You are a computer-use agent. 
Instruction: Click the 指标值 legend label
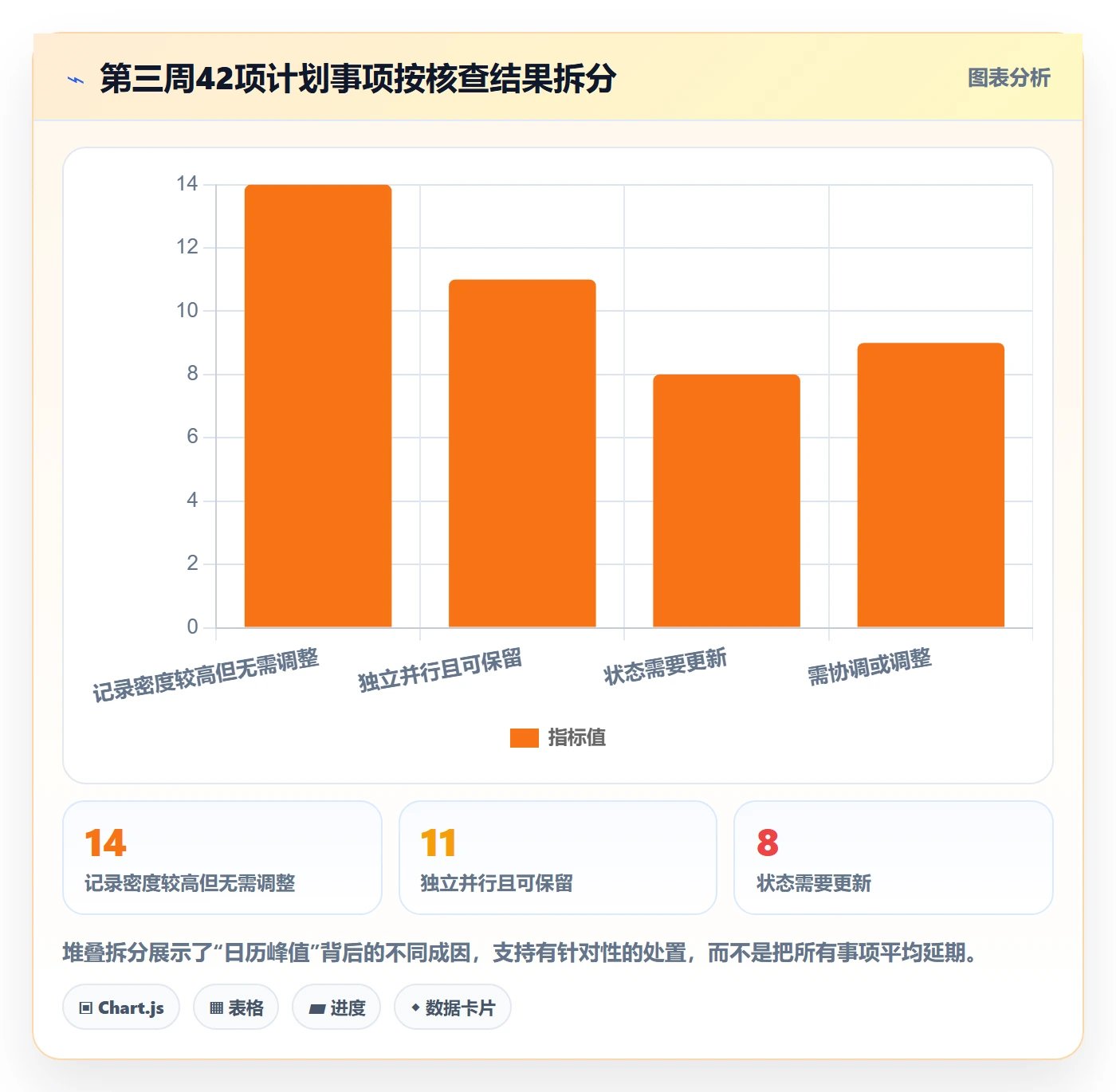coord(577,738)
